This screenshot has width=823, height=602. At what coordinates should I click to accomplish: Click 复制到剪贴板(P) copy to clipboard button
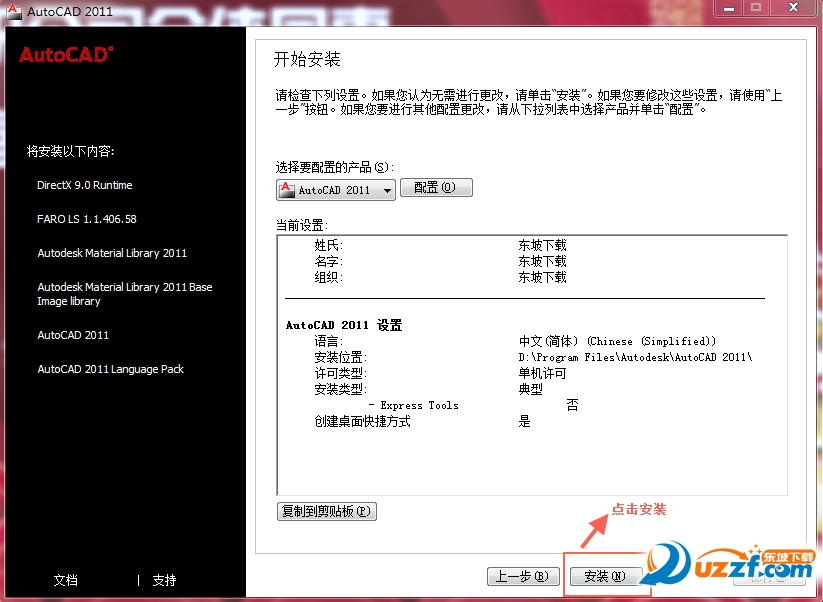click(326, 511)
